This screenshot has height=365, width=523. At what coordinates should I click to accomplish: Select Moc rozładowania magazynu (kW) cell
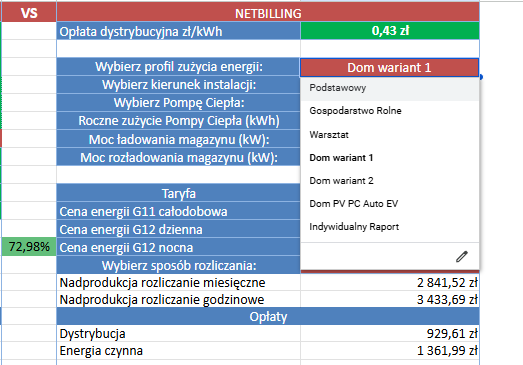tap(178, 157)
